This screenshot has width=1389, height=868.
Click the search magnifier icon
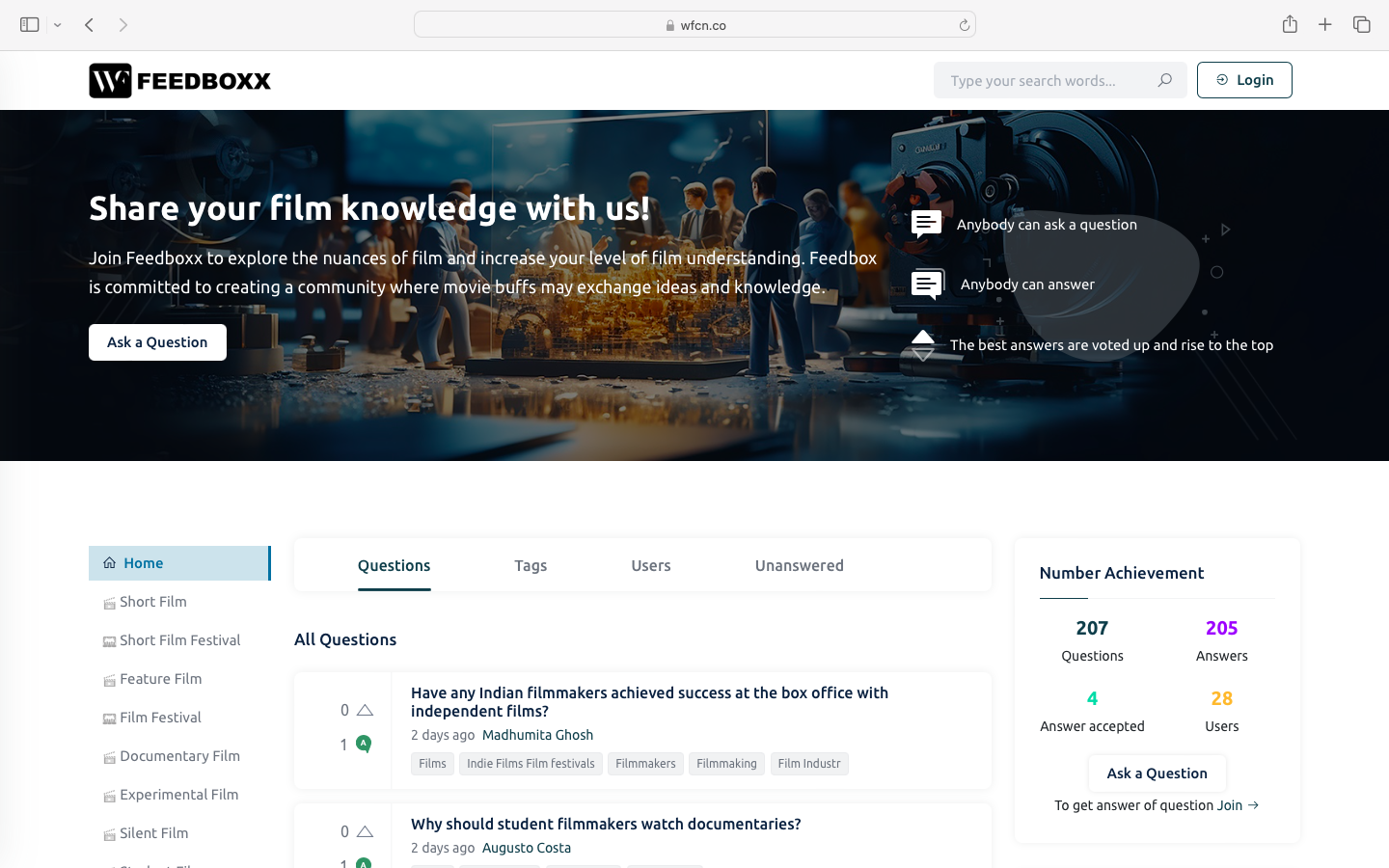1164,80
